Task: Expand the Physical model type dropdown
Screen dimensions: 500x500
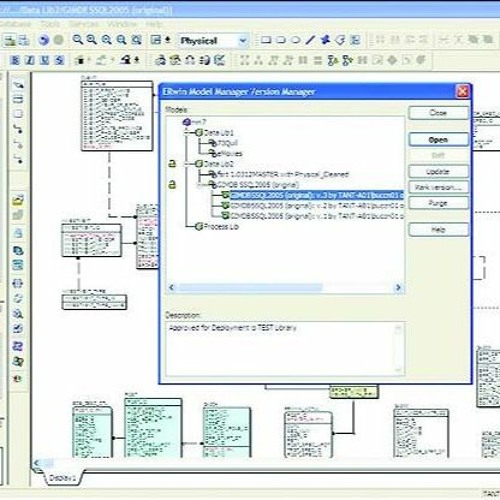Action: coord(243,41)
